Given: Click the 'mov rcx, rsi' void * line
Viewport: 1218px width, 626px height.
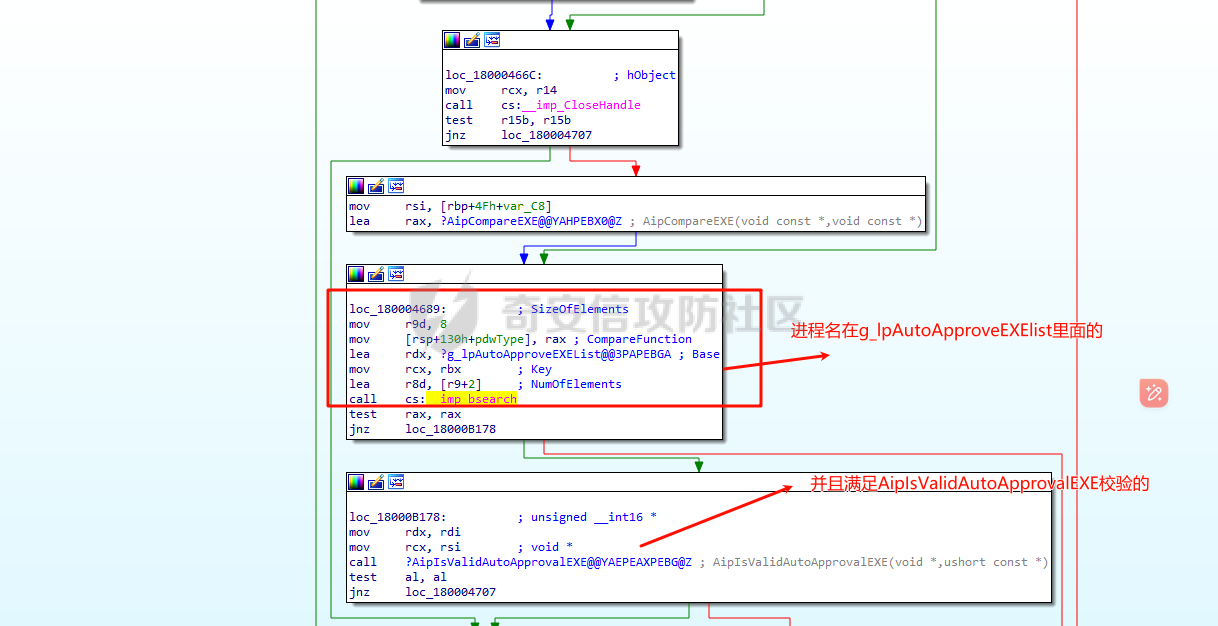Looking at the screenshot, I should click(461, 547).
